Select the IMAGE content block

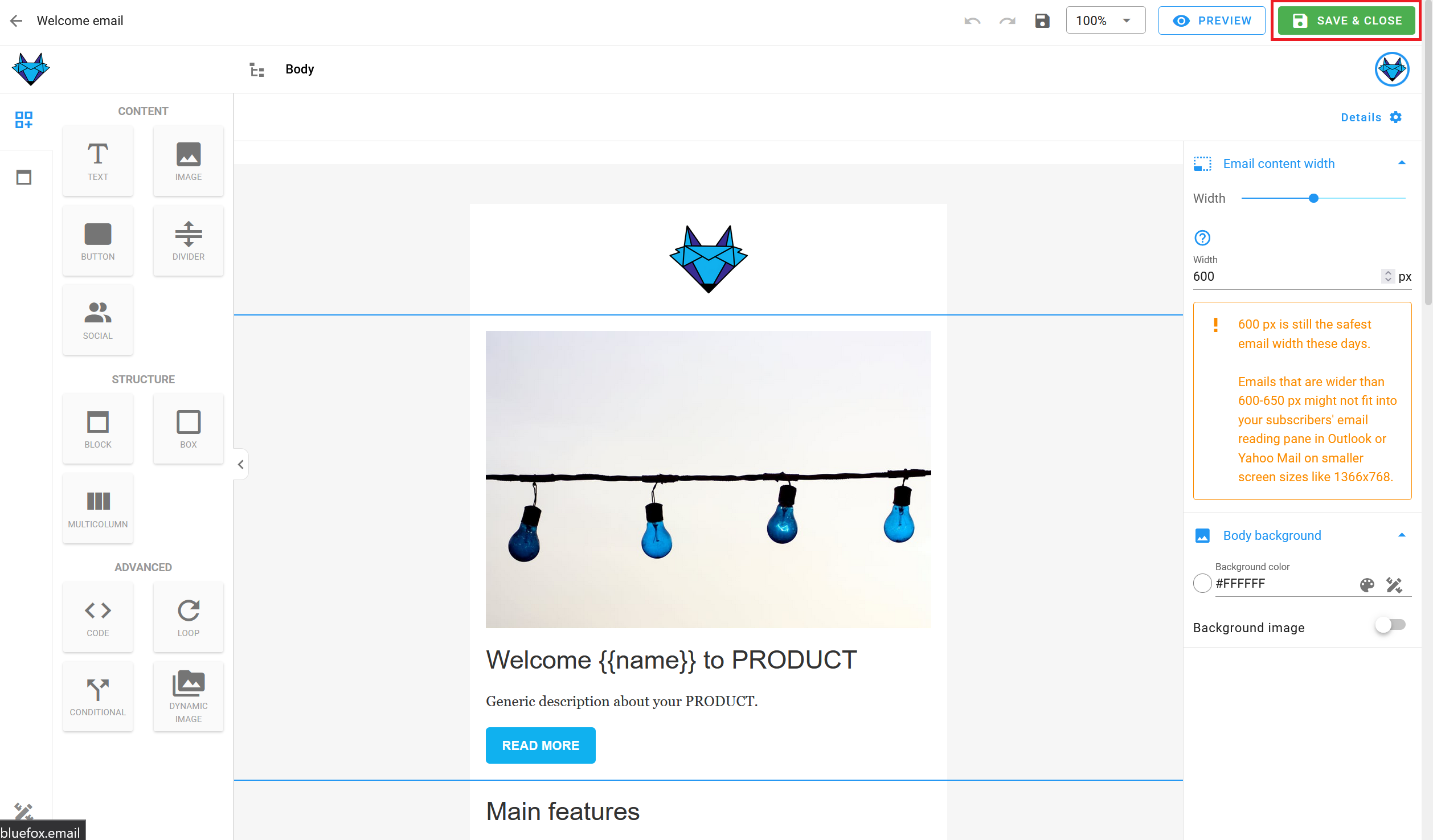point(188,161)
